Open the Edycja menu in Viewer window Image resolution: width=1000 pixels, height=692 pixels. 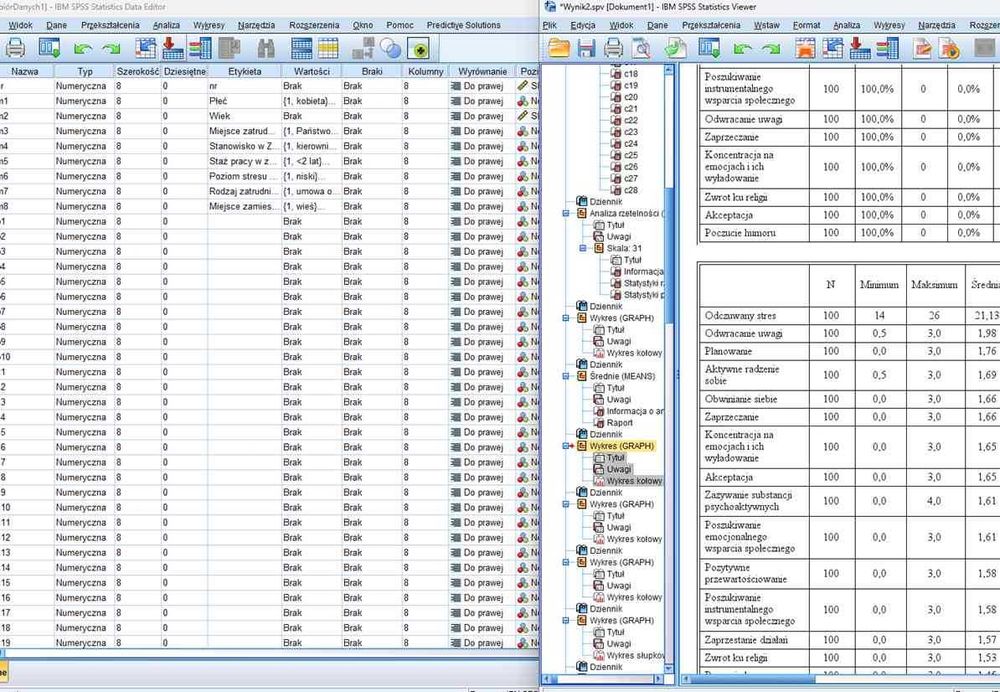pyautogui.click(x=583, y=26)
